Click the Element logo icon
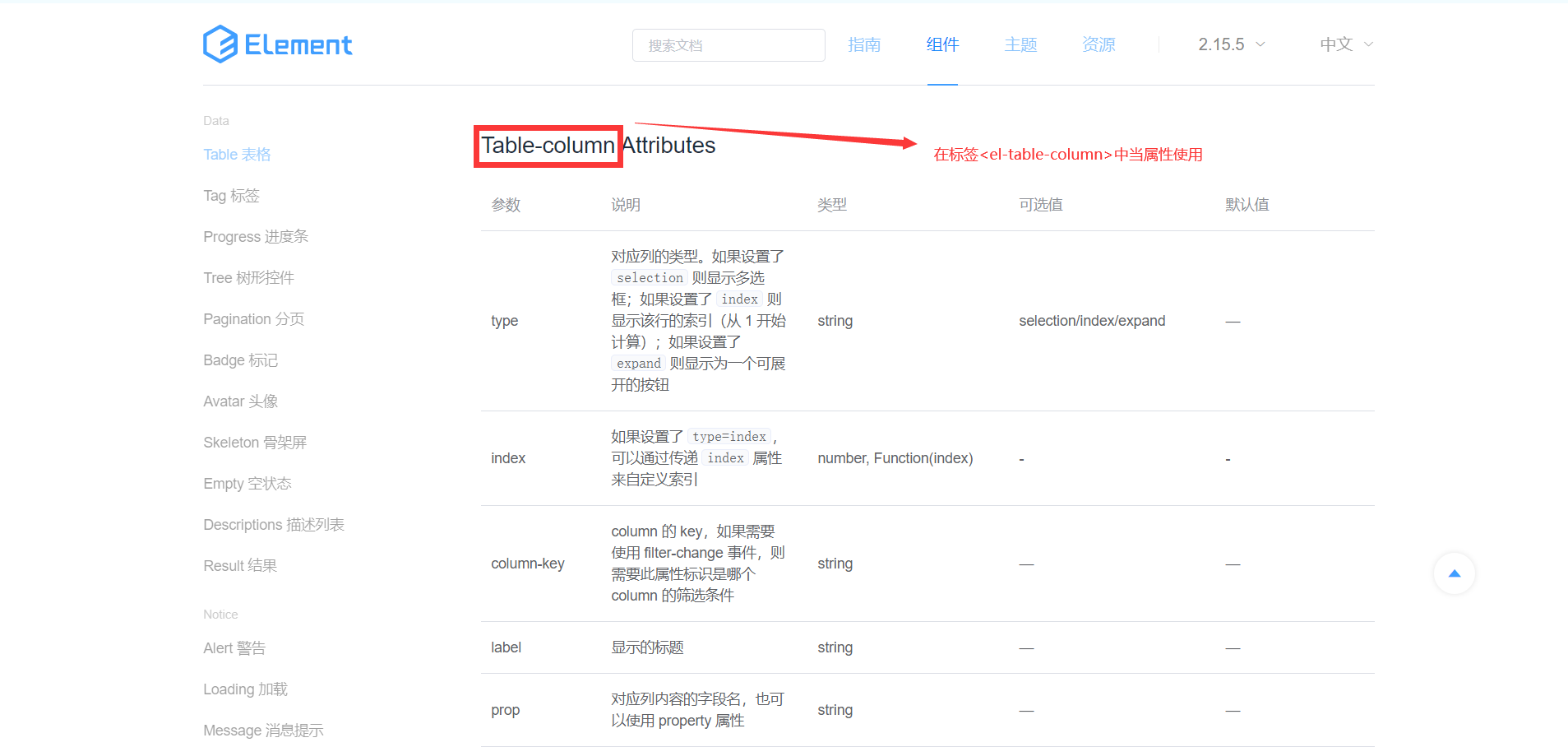Image resolution: width=1568 pixels, height=747 pixels. [x=219, y=44]
